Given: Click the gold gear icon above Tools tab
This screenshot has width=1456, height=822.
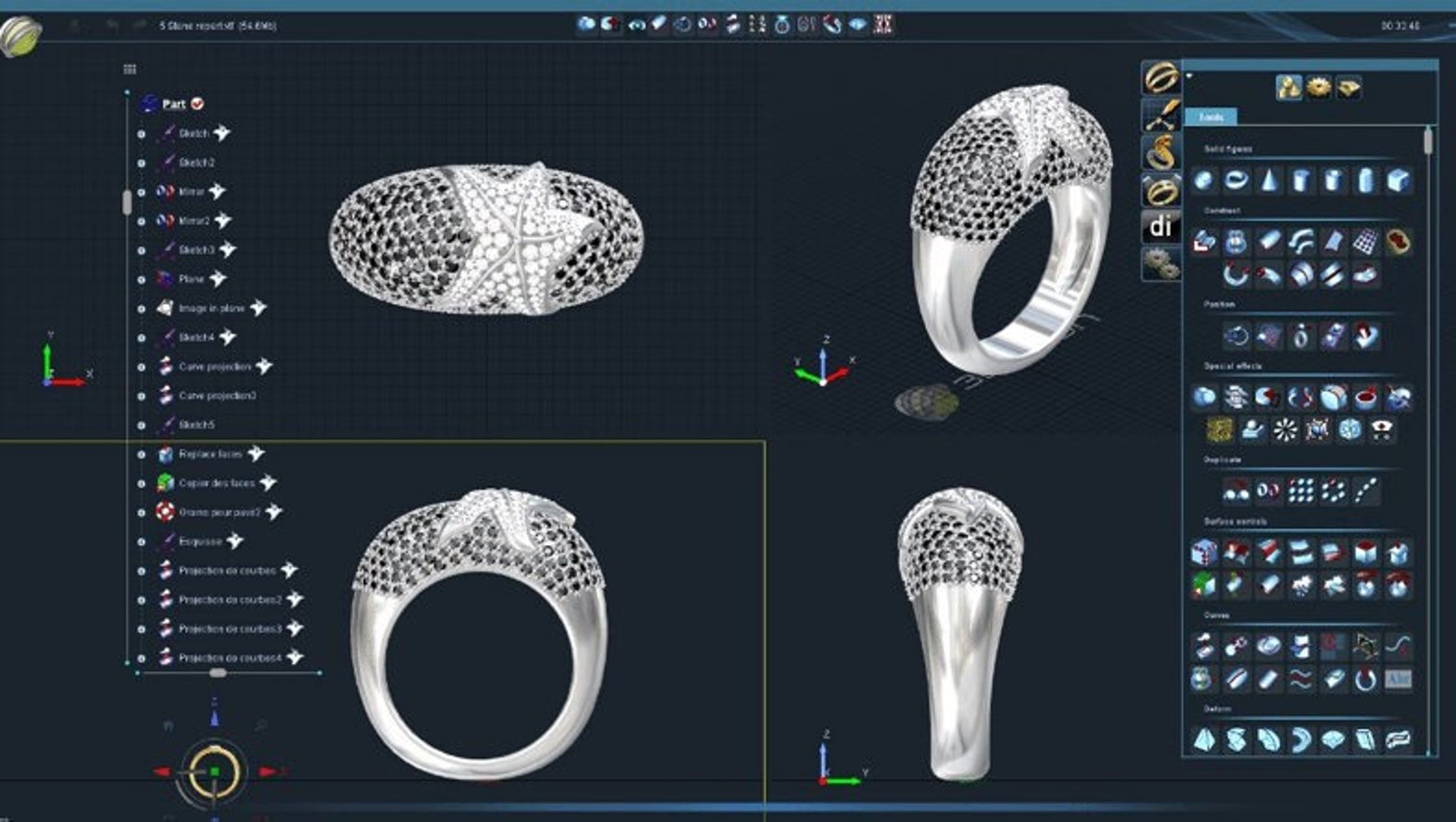Looking at the screenshot, I should click(x=1318, y=87).
